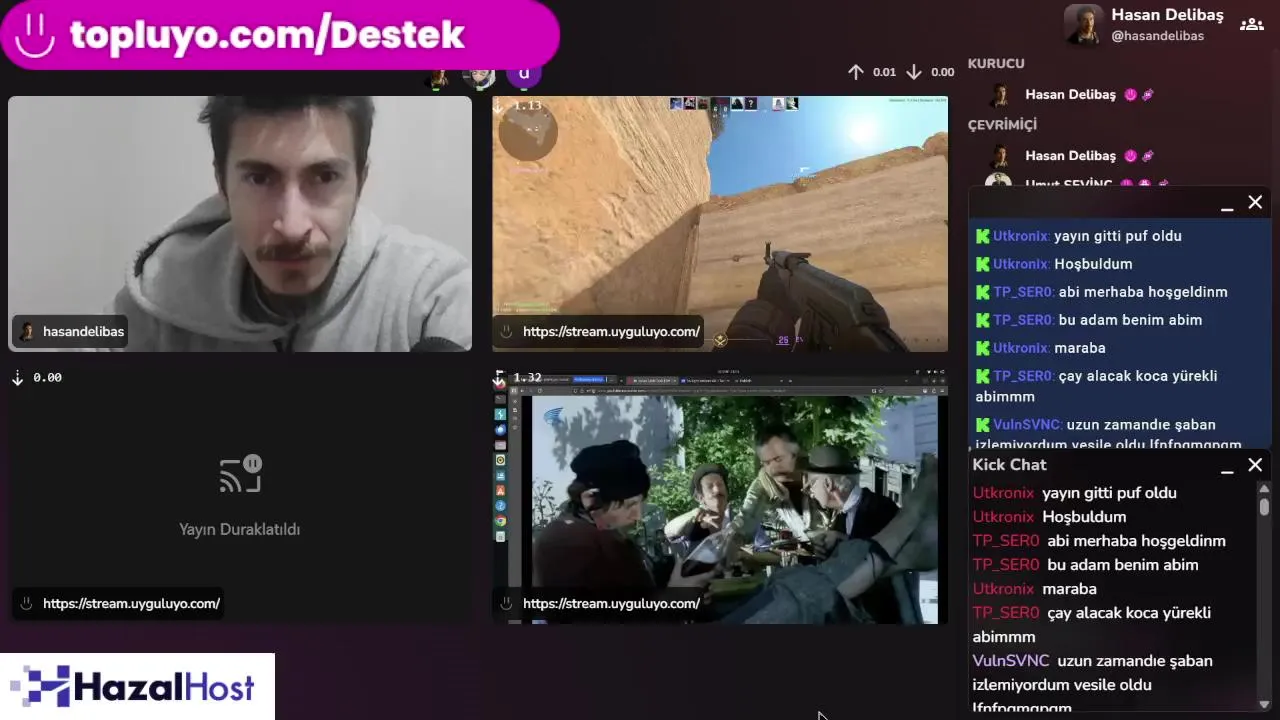1280x720 pixels.
Task: Open Hasan Delibaş profile at top right
Action: (1144, 25)
